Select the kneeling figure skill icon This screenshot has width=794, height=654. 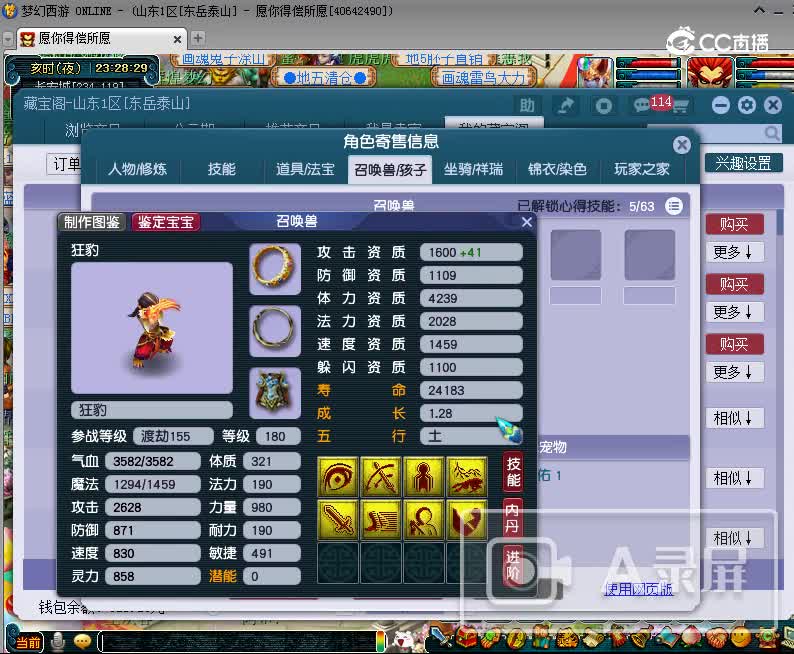(x=424, y=520)
